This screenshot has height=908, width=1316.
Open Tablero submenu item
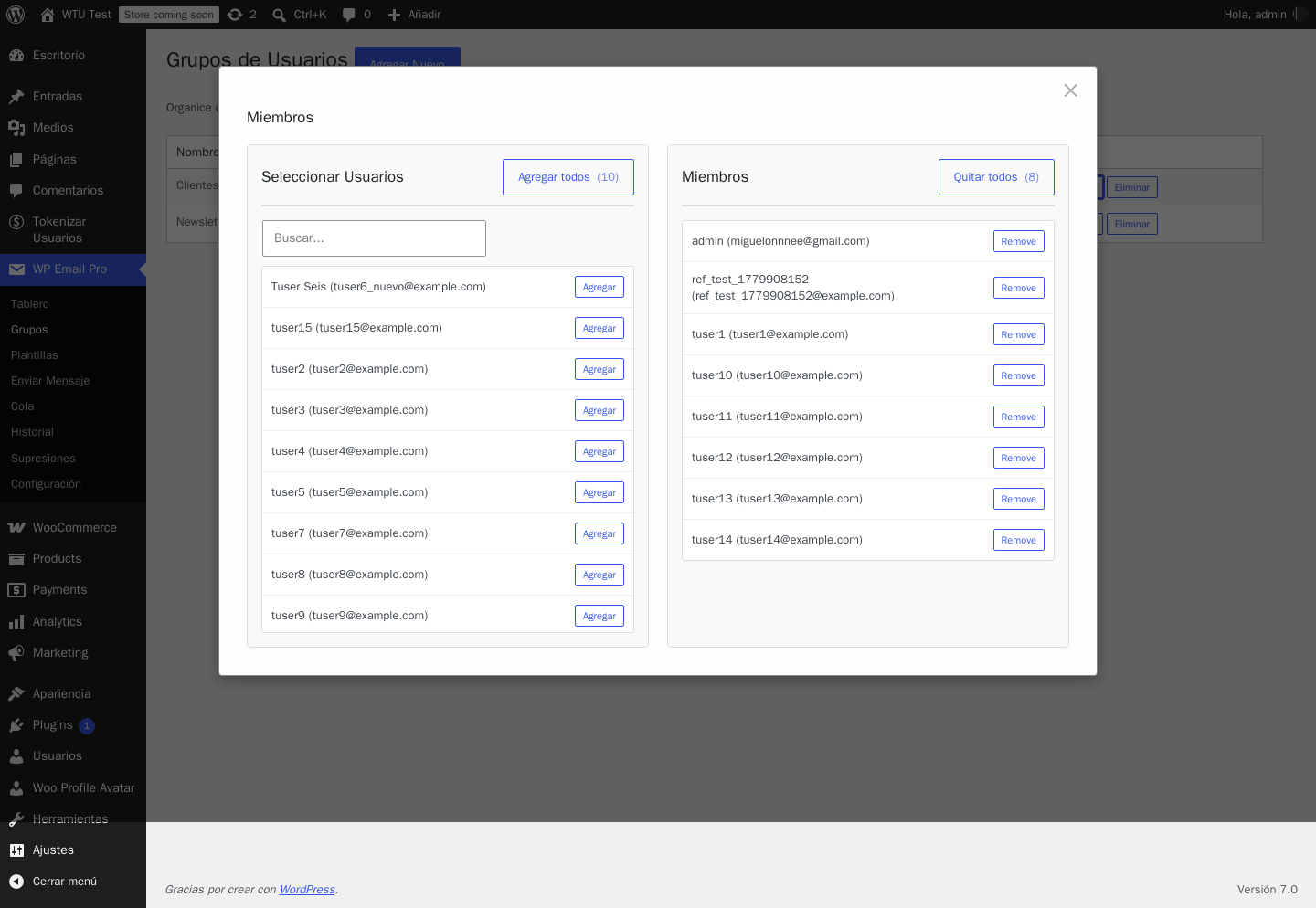pos(30,304)
